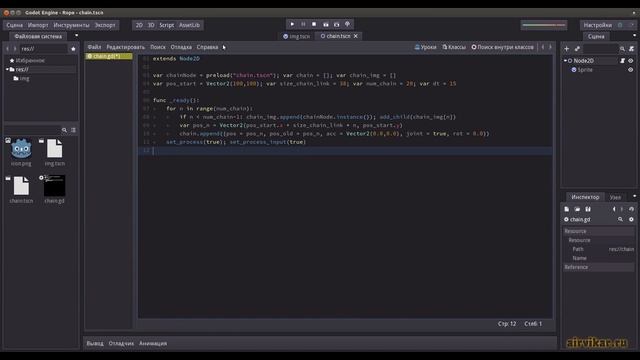640x360 pixels.
Task: Open Поиск menu in script editor
Action: [158, 47]
